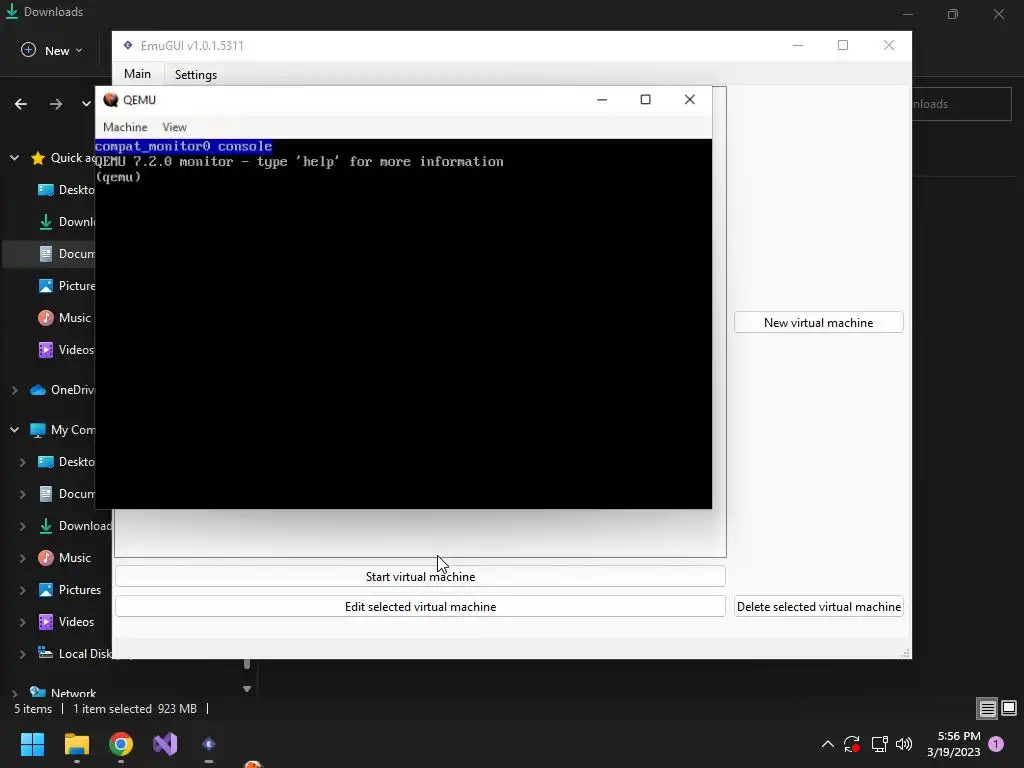This screenshot has height=768, width=1024.
Task: Expand Music under My Computer
Action: tap(22, 558)
